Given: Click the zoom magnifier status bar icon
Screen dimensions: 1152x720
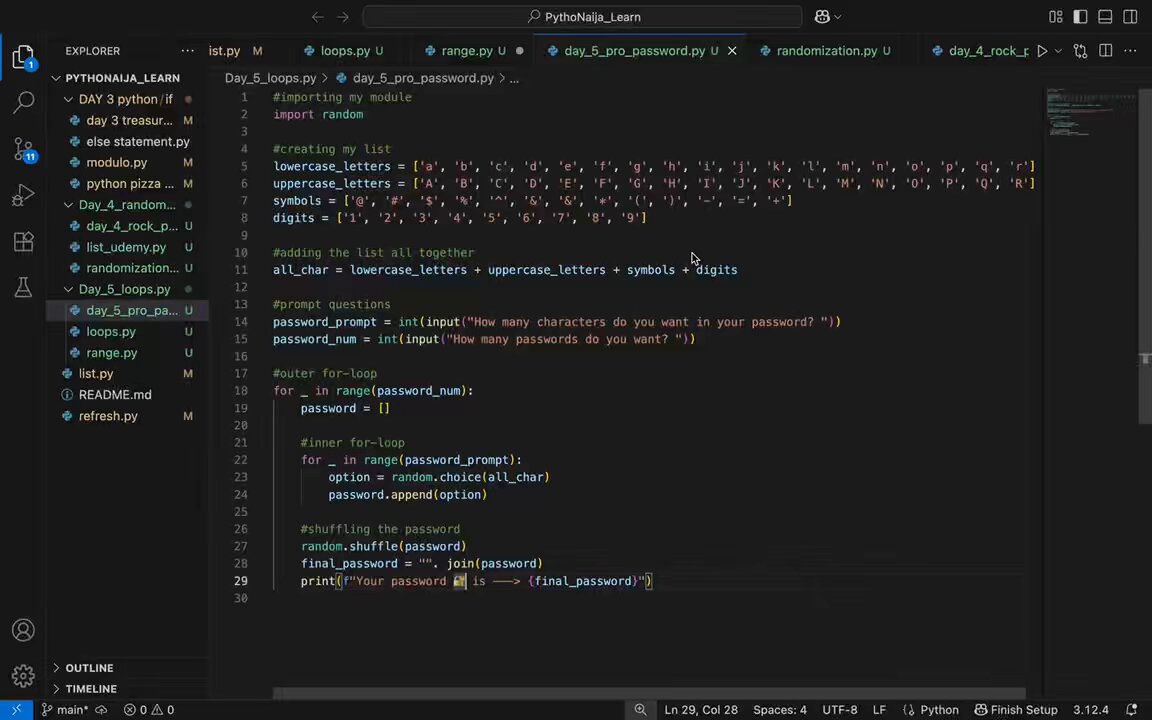Looking at the screenshot, I should point(641,710).
